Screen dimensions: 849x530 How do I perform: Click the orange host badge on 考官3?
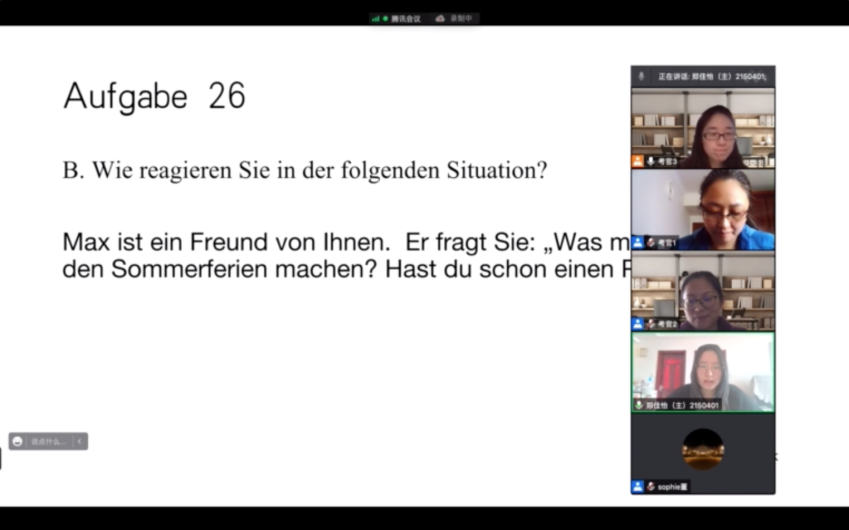pyautogui.click(x=637, y=161)
